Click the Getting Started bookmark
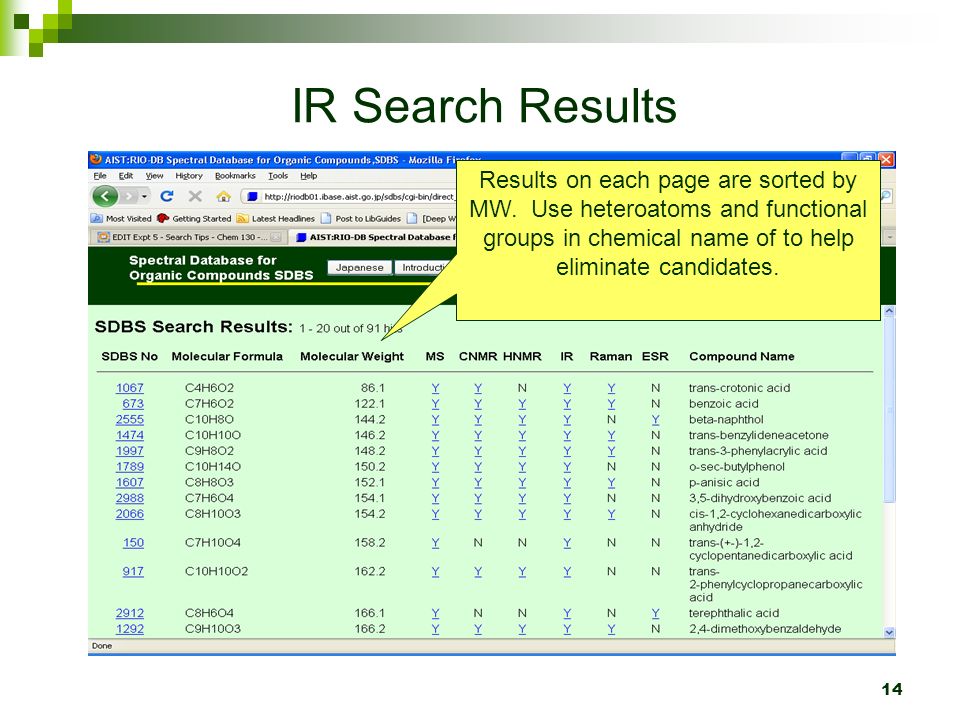 tap(194, 219)
